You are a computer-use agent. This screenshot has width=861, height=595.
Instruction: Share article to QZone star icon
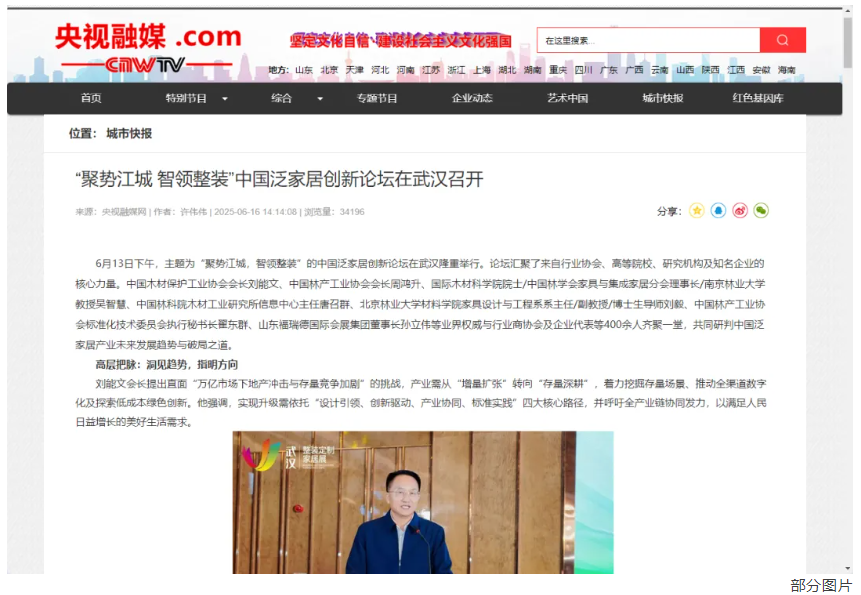point(697,211)
